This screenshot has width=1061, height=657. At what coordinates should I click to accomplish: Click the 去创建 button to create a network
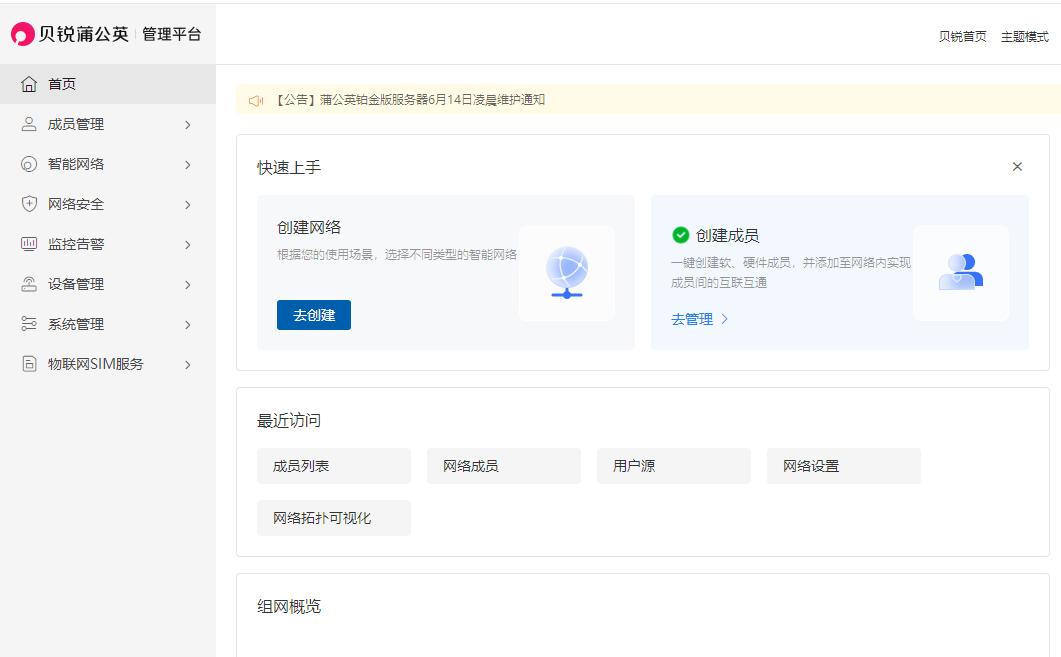[313, 315]
